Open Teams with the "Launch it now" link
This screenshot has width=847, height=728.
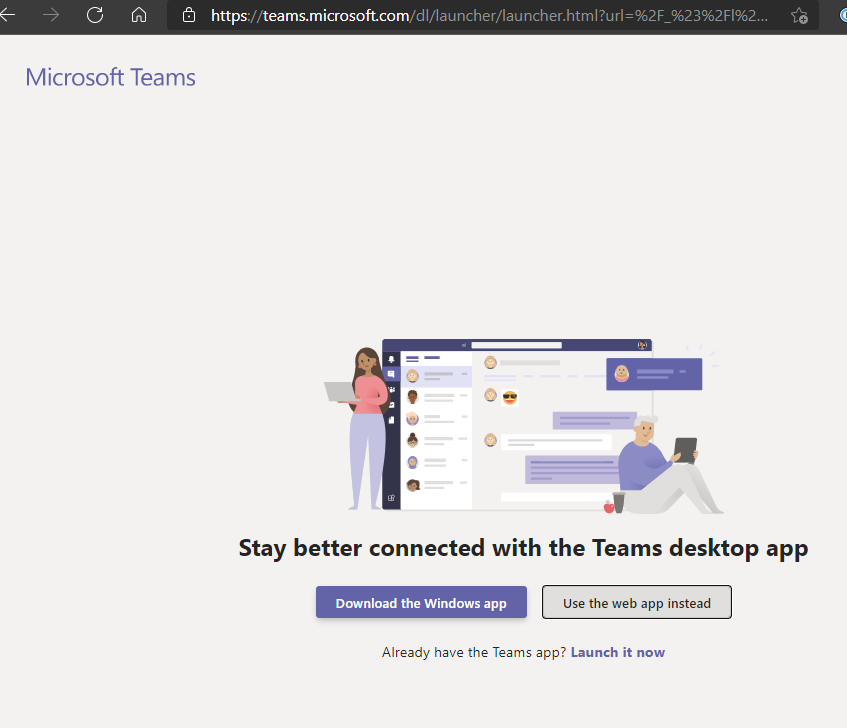coord(617,652)
